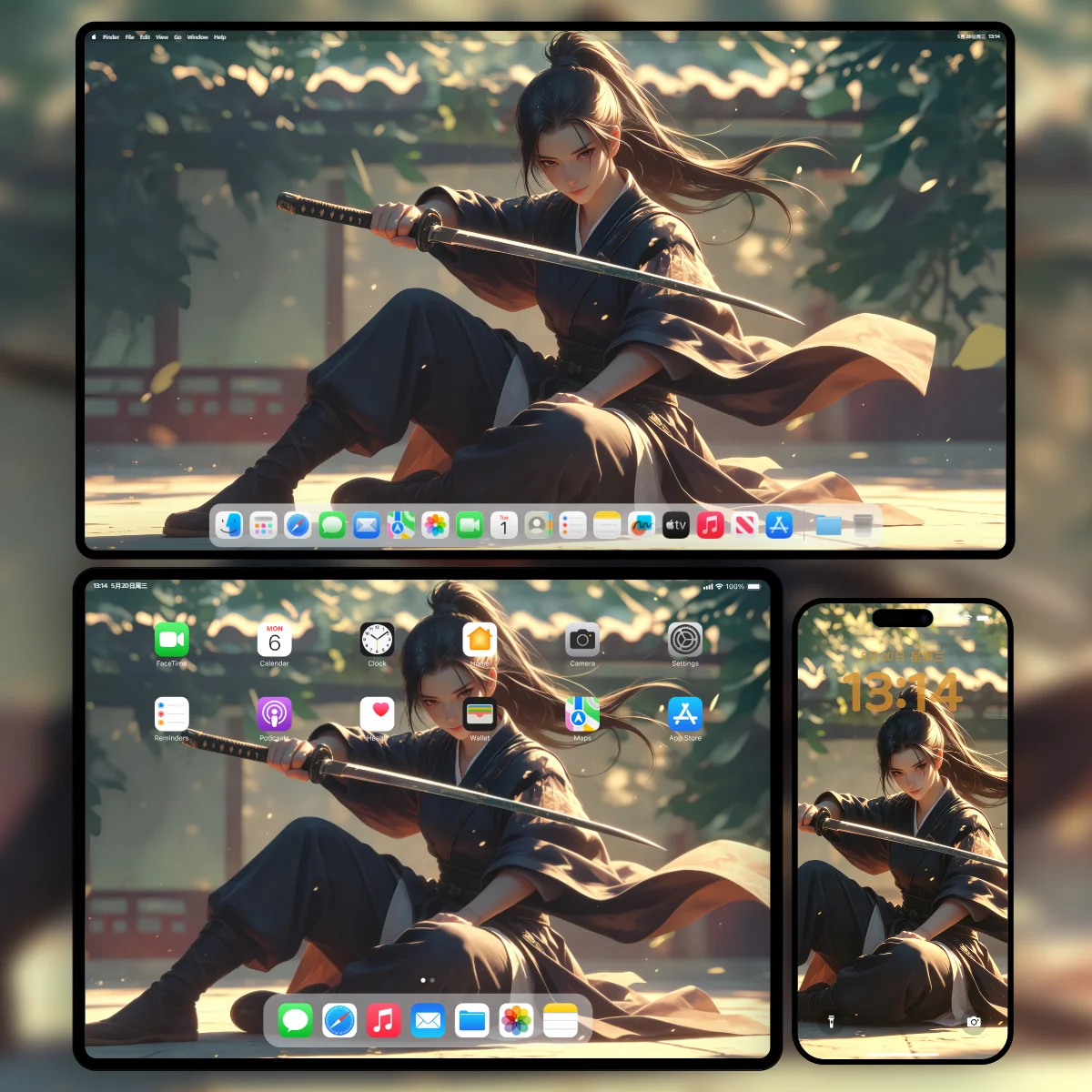Open Apple TV app in the dock
Image resolution: width=1092 pixels, height=1092 pixels.
pyautogui.click(x=675, y=525)
